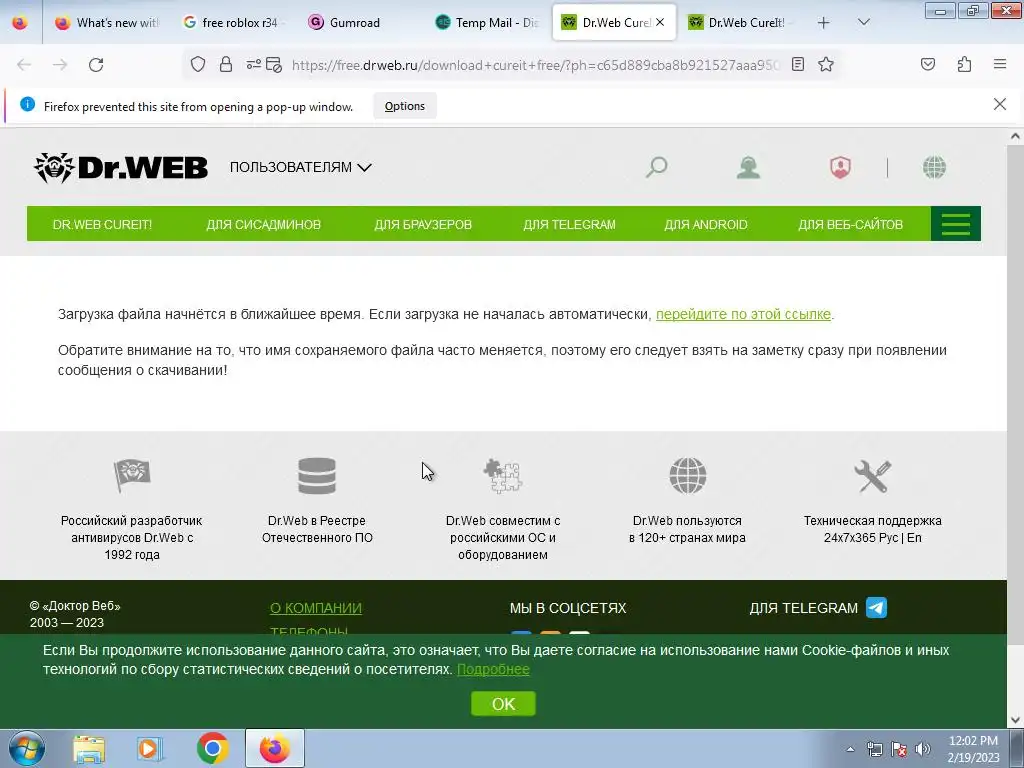Switch to the Gumroad tab

355,23
